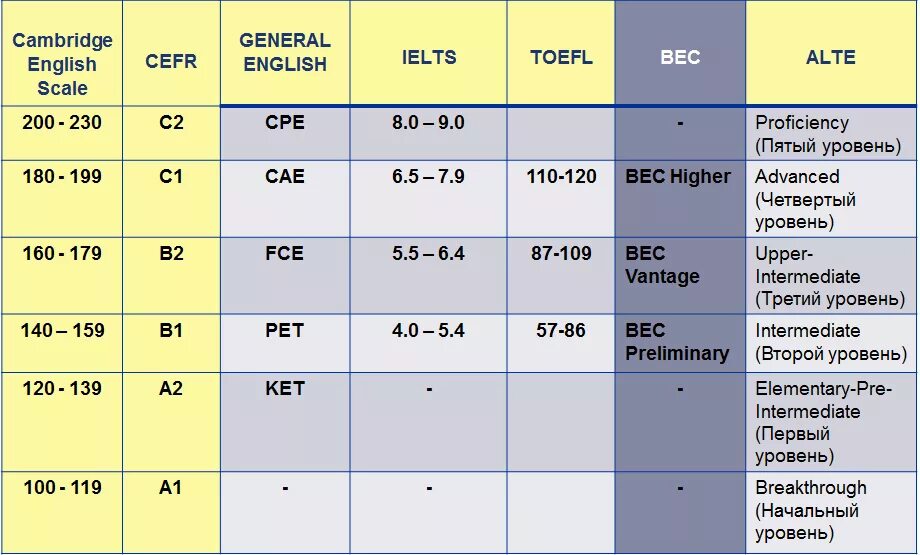920x555 pixels.
Task: Select the 200 - 230 scale cell
Action: [x=62, y=123]
